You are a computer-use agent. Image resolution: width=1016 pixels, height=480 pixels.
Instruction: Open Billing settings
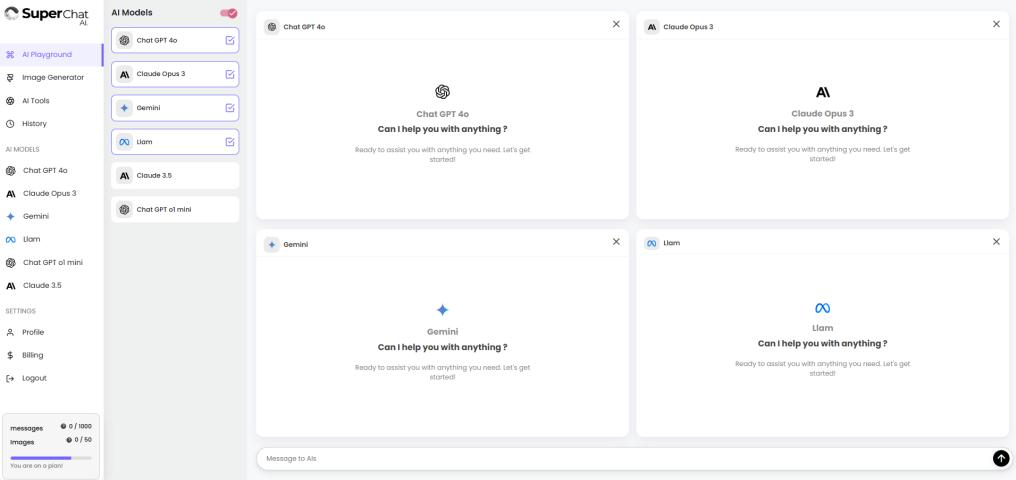(33, 355)
